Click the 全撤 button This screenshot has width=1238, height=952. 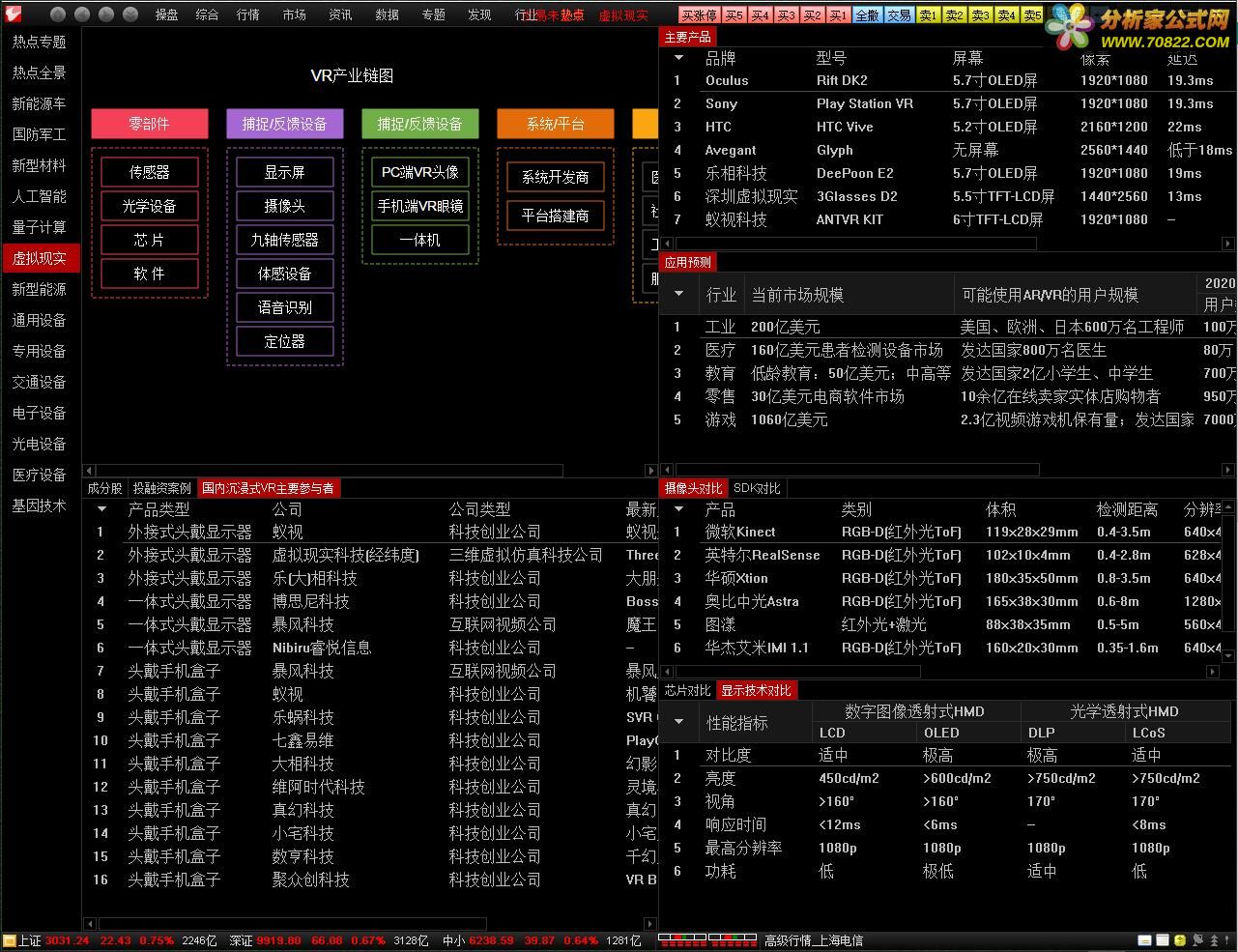(868, 15)
